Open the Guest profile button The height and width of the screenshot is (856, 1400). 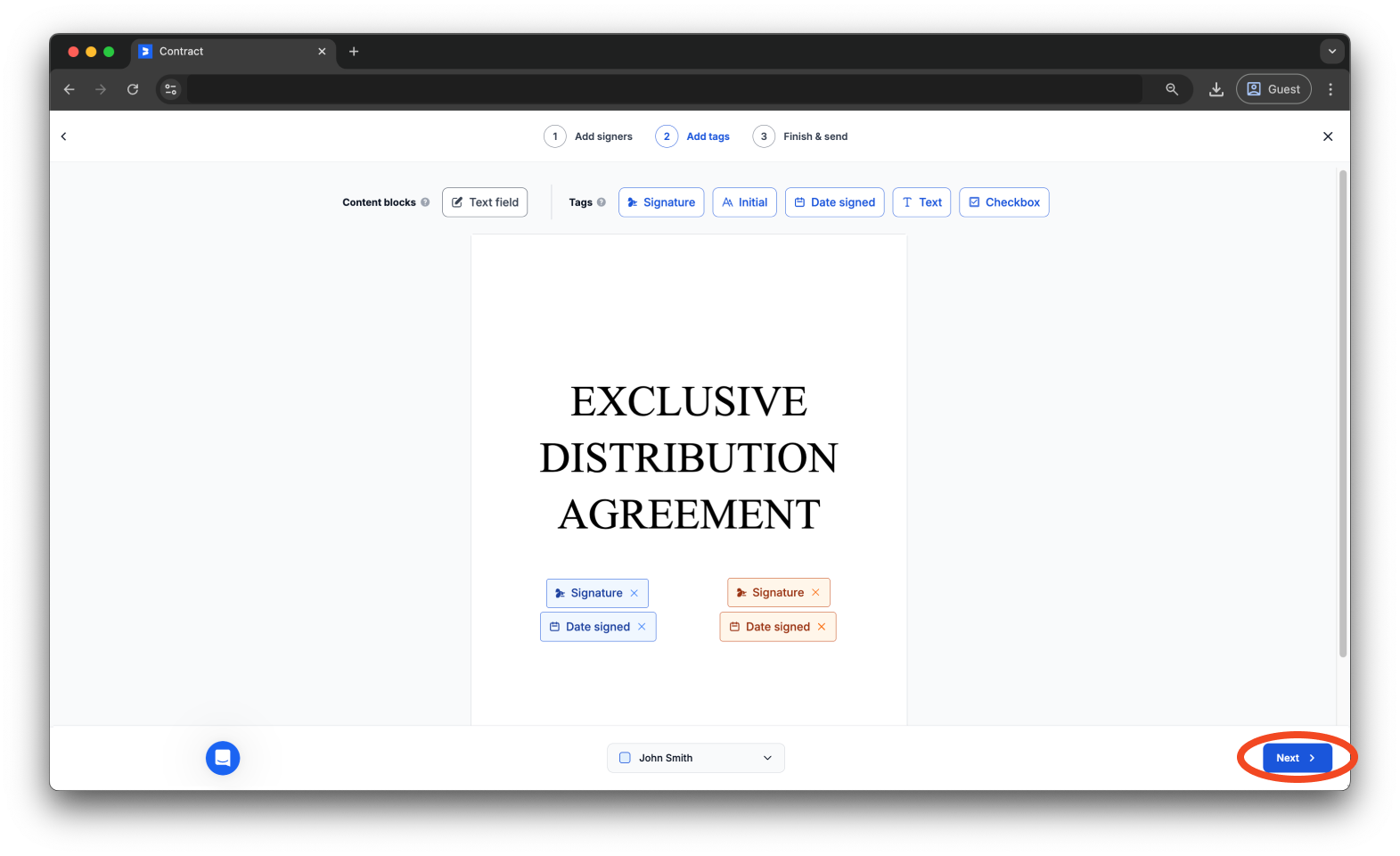1273,89
